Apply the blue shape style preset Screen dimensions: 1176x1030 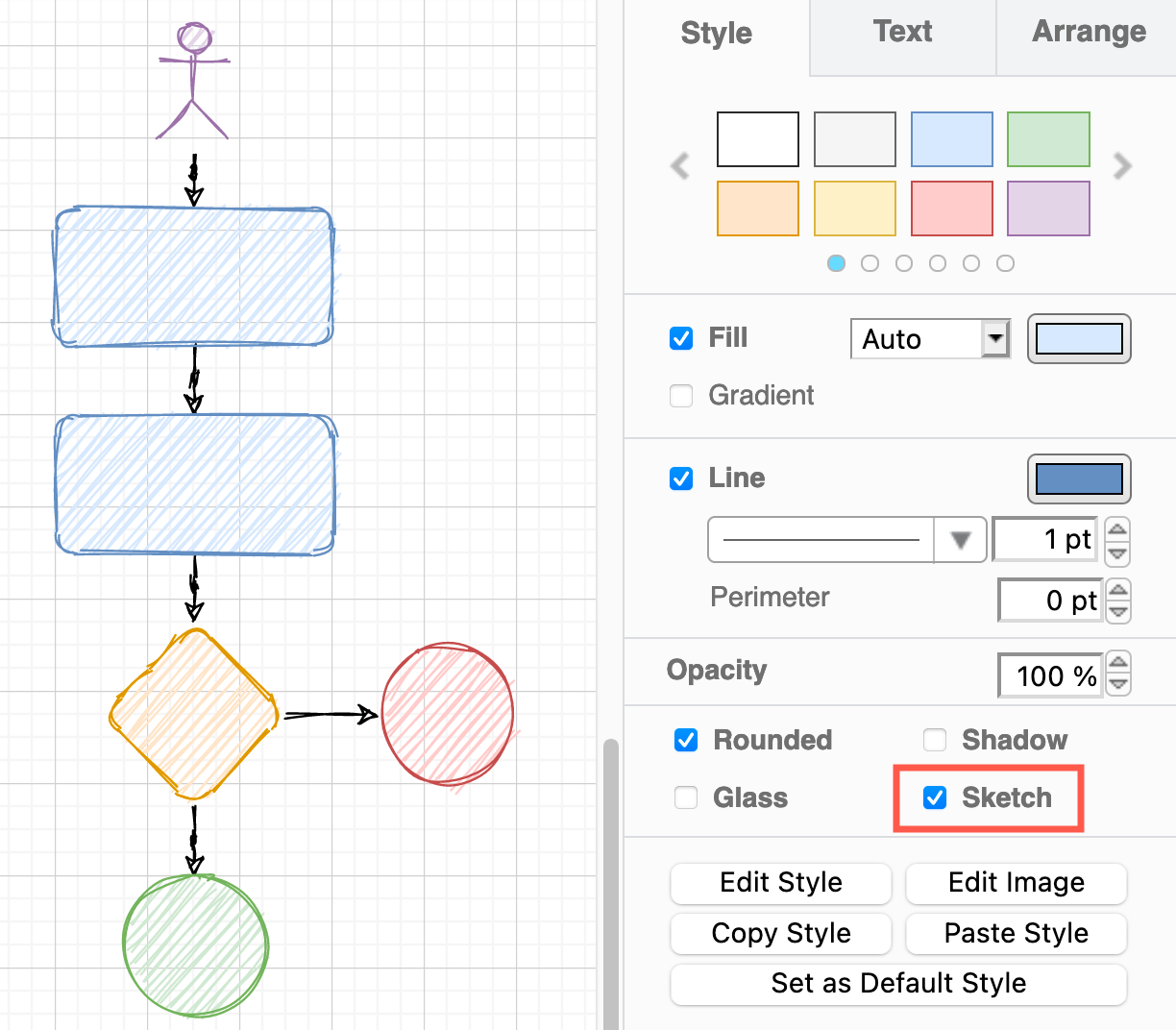951,139
